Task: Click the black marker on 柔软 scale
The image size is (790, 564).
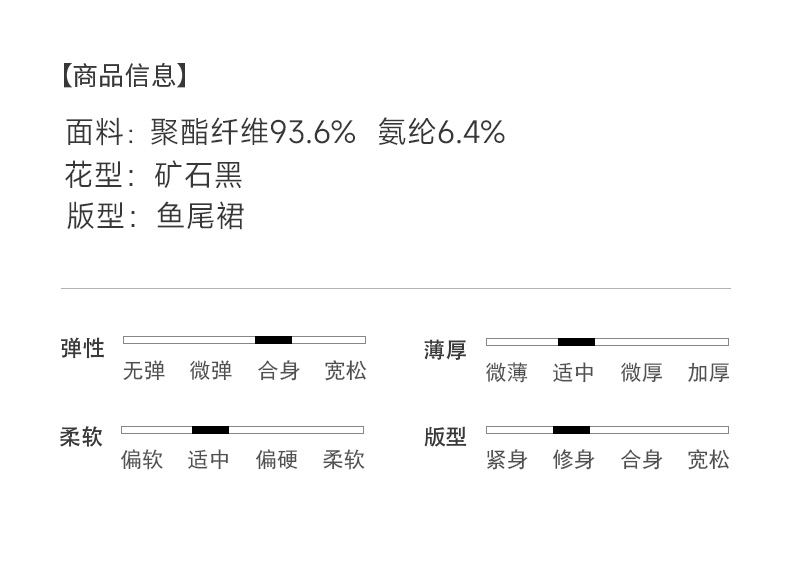Action: click(210, 430)
